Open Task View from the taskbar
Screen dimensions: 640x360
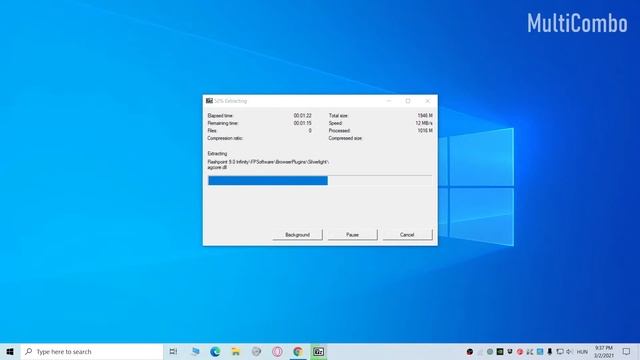(x=173, y=351)
